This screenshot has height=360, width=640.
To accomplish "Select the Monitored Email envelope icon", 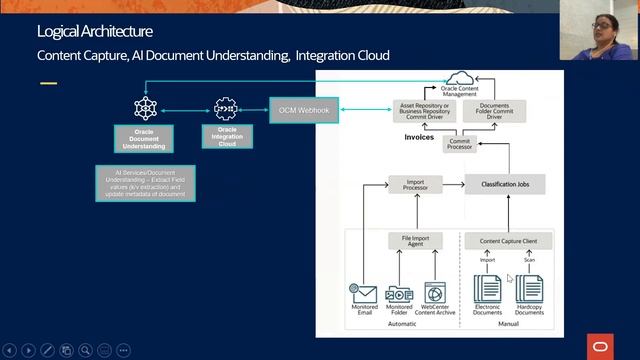I will tap(363, 293).
